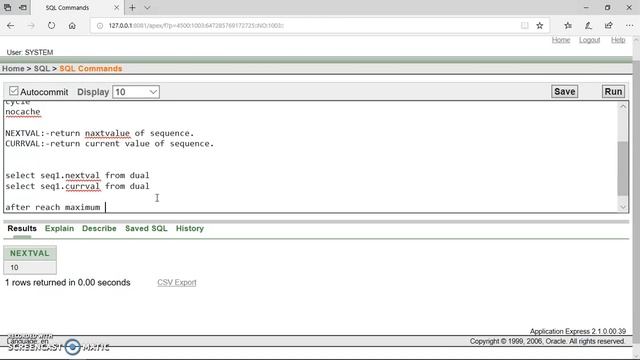
Task: Click the NEXTVAL description line
Action: [100, 133]
